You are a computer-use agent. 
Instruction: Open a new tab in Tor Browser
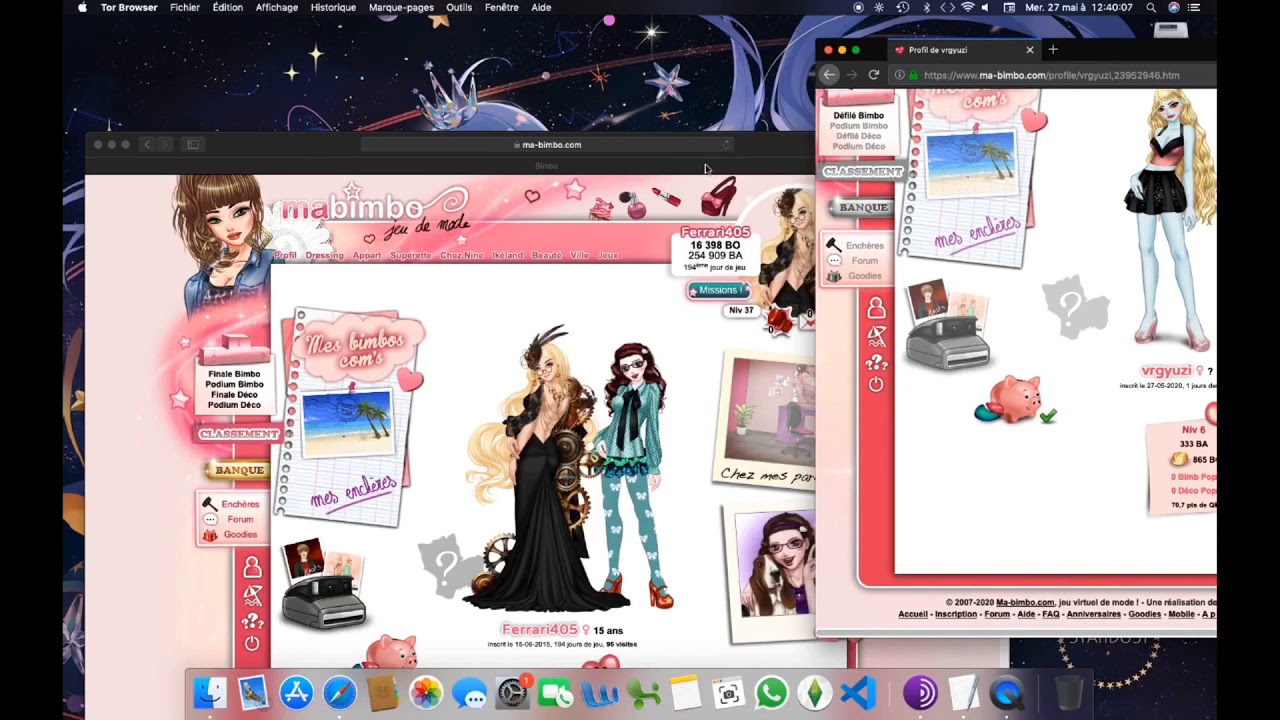(x=1052, y=50)
